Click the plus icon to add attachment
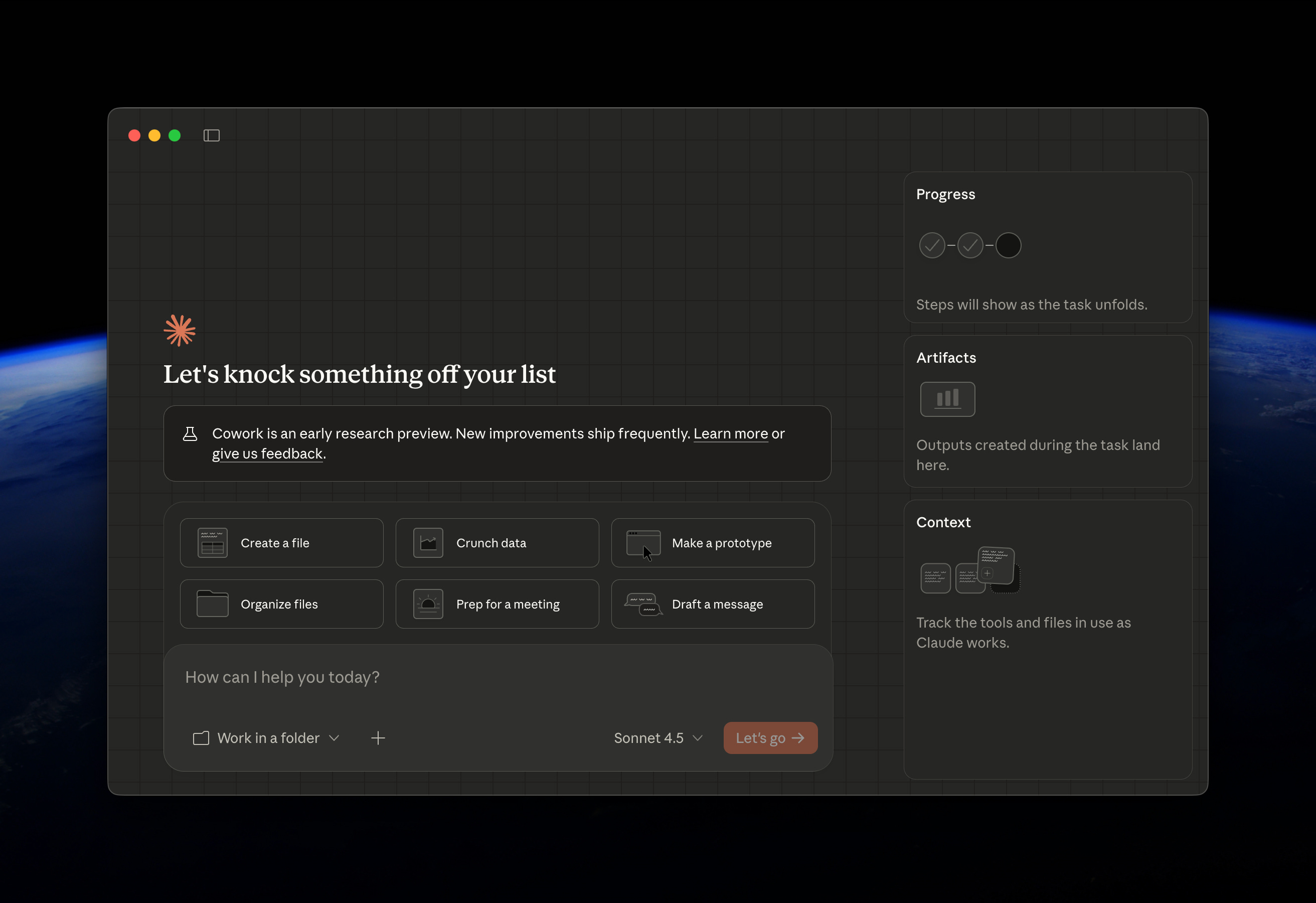This screenshot has width=1316, height=903. [378, 737]
